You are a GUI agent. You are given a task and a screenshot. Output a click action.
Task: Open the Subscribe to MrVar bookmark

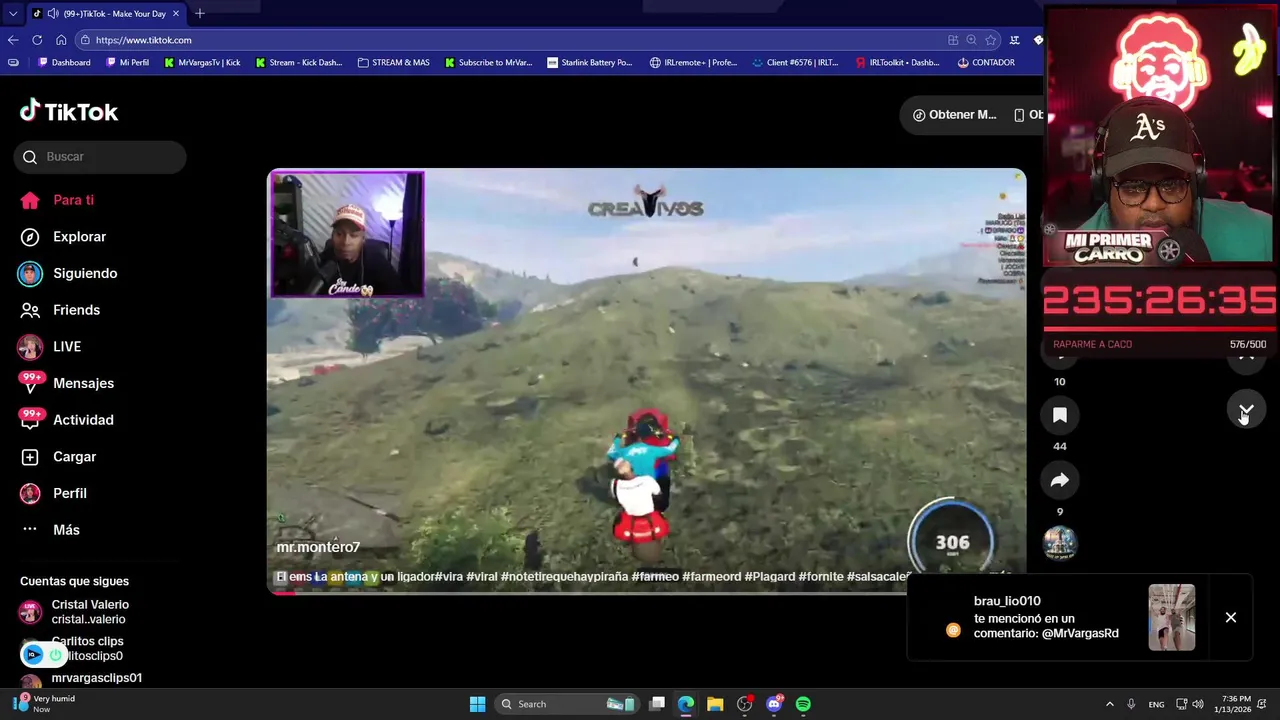(x=488, y=62)
